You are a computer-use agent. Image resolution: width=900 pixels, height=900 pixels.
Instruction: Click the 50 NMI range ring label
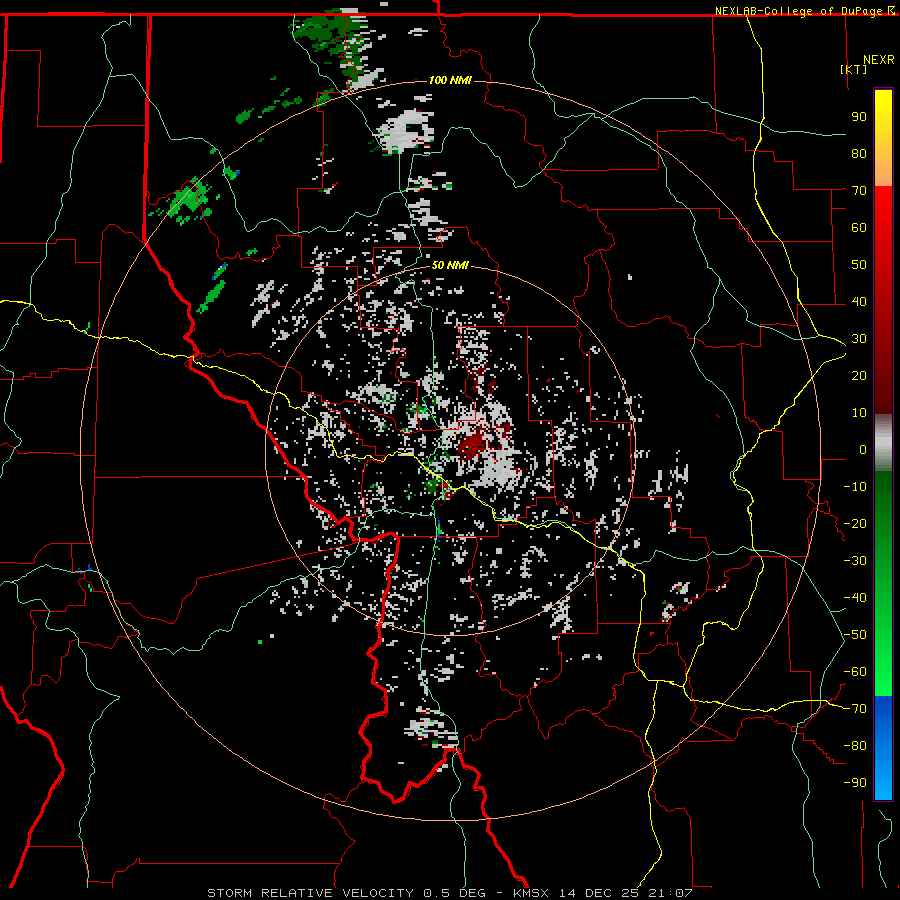point(450,265)
